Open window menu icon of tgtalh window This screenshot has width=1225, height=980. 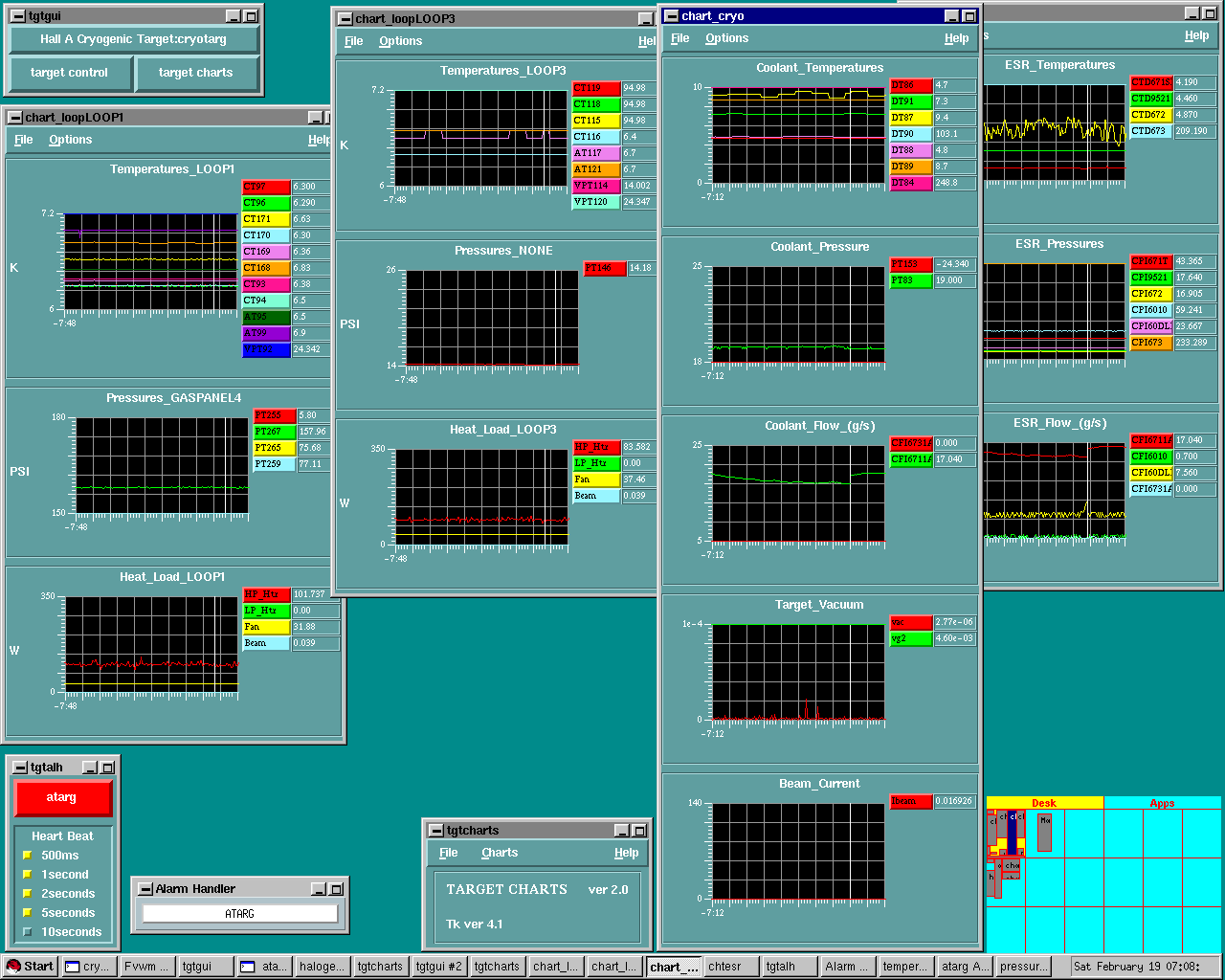[x=19, y=768]
